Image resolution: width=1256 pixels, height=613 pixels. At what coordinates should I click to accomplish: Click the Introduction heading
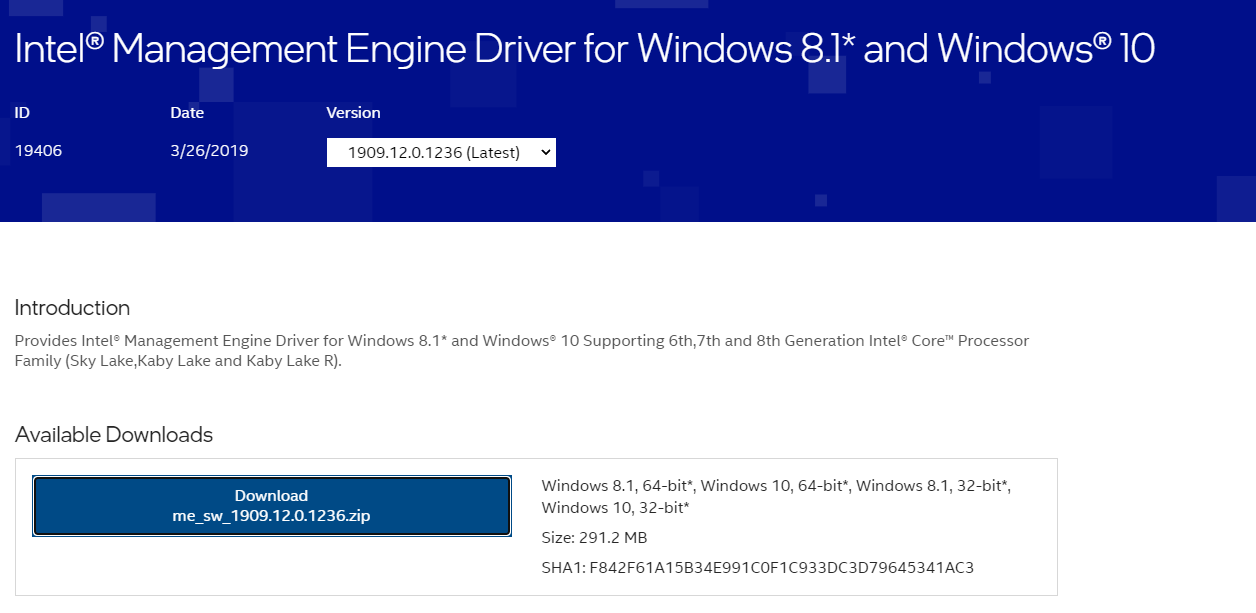click(x=72, y=308)
